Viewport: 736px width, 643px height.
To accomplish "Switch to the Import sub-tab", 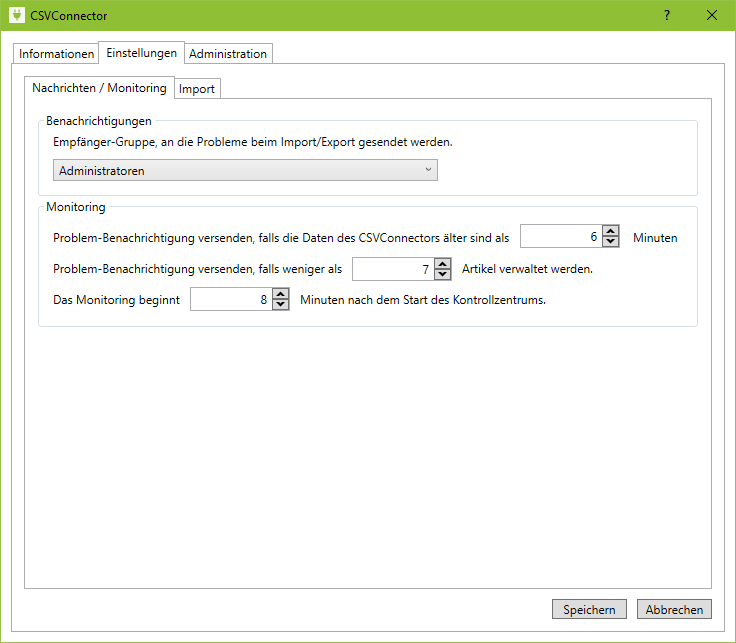I will pyautogui.click(x=197, y=89).
